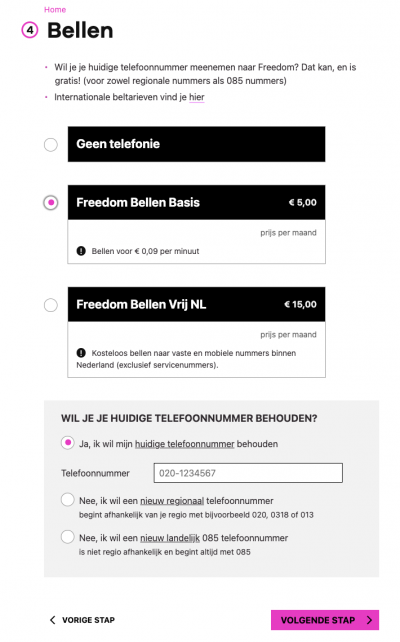Select the Freedom Bellen Basis radio button

pyautogui.click(x=51, y=203)
